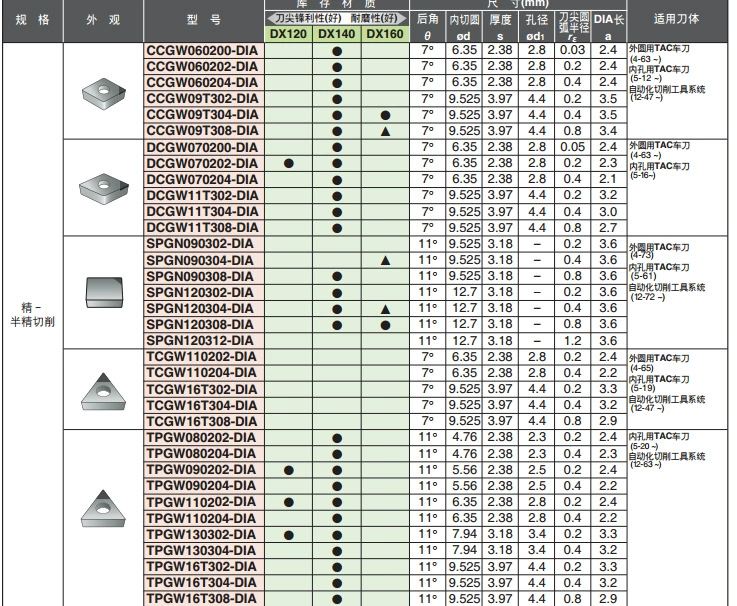Viewport: 737px width, 606px height.
Task: Click the TCGW triangle insert image
Action: point(103,392)
